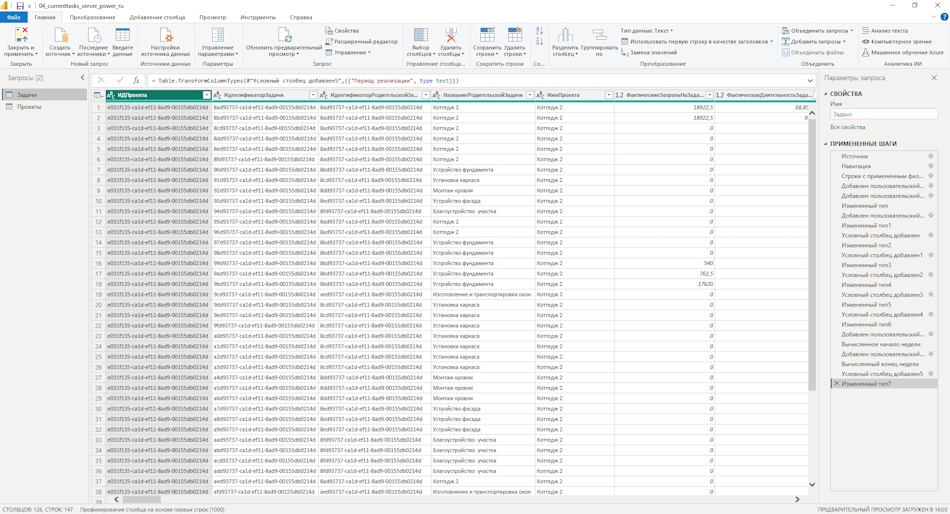950x514 pixels.
Task: Open the table corner menu icon
Action: coord(98,95)
